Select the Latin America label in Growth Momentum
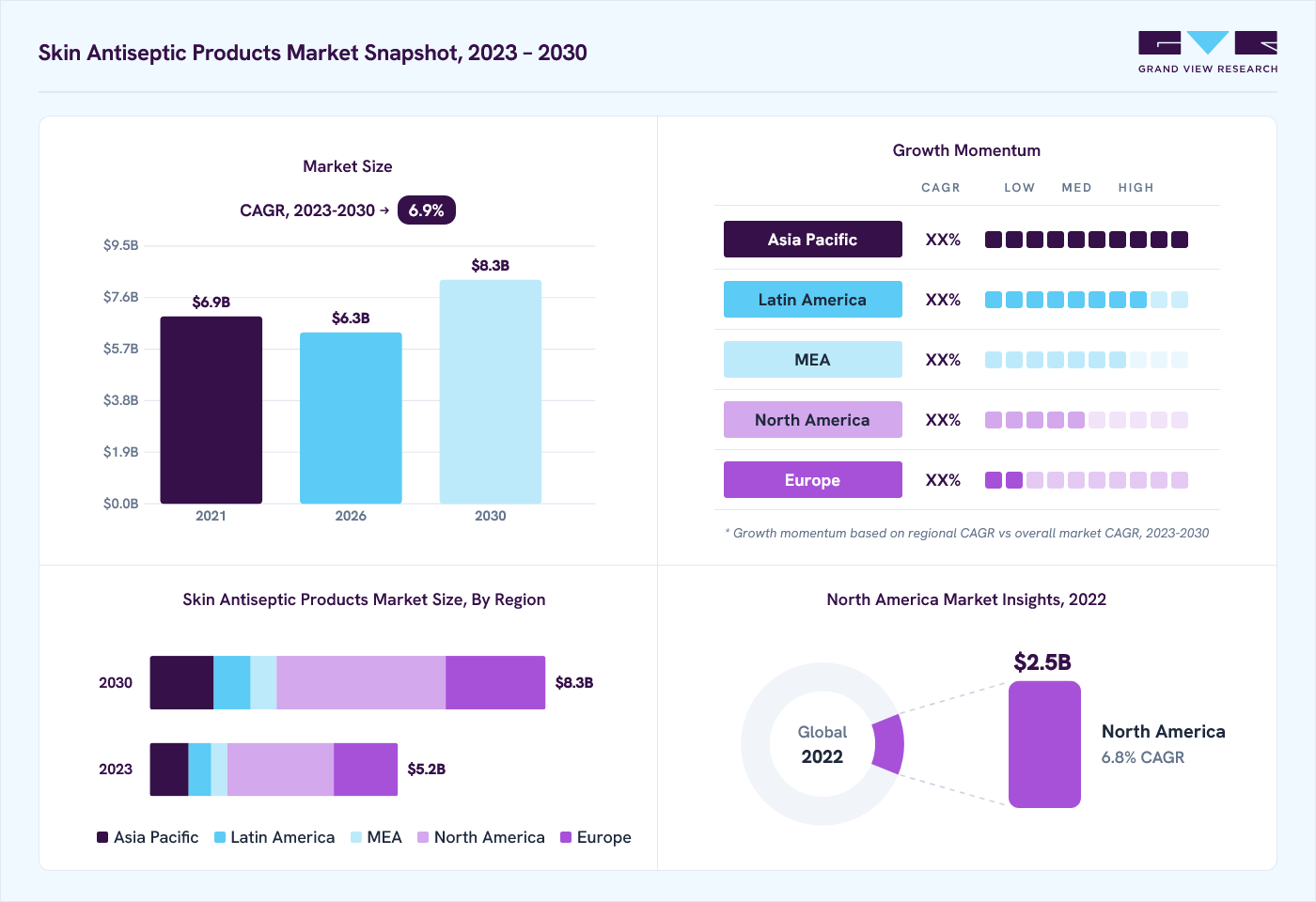 tap(813, 300)
